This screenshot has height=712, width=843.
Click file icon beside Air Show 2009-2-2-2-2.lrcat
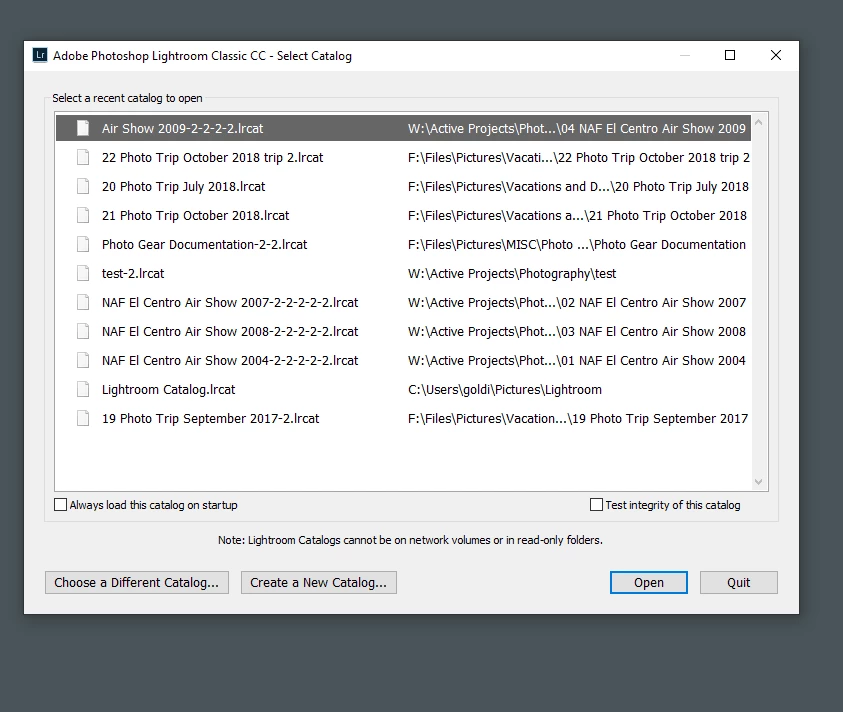tap(83, 128)
